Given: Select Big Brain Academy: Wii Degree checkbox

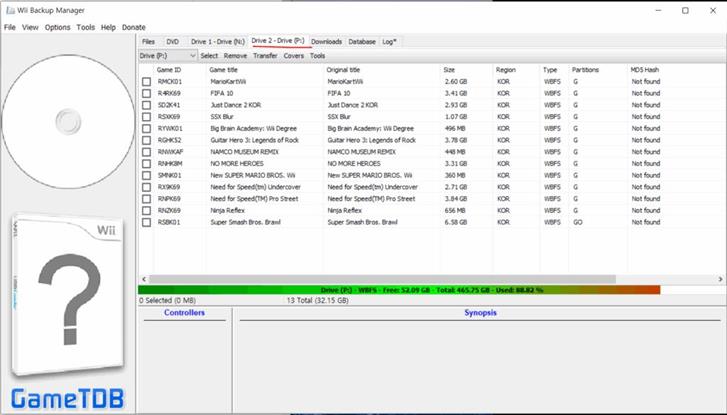Looking at the screenshot, I should click(147, 128).
